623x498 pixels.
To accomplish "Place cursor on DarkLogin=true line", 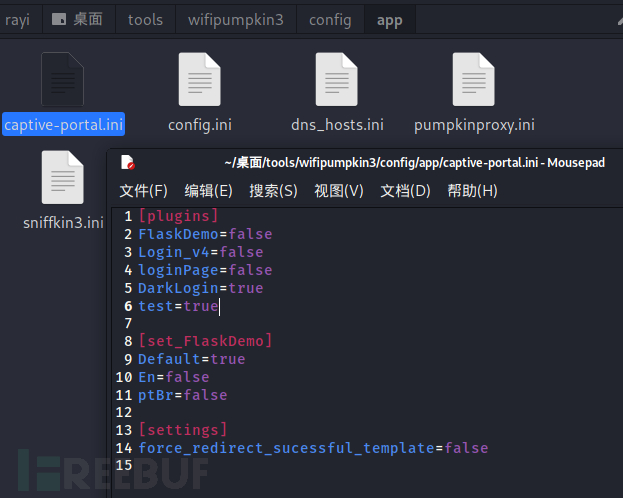I will [x=201, y=288].
